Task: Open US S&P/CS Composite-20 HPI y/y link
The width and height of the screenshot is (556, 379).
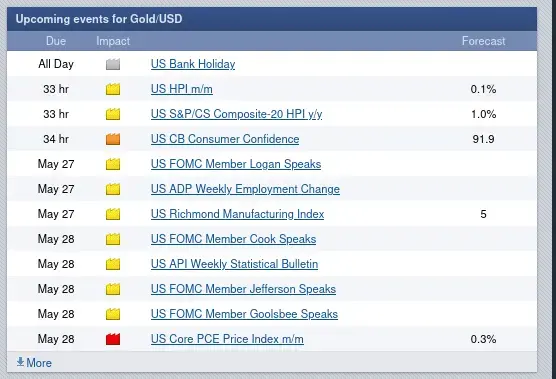Action: (237, 114)
